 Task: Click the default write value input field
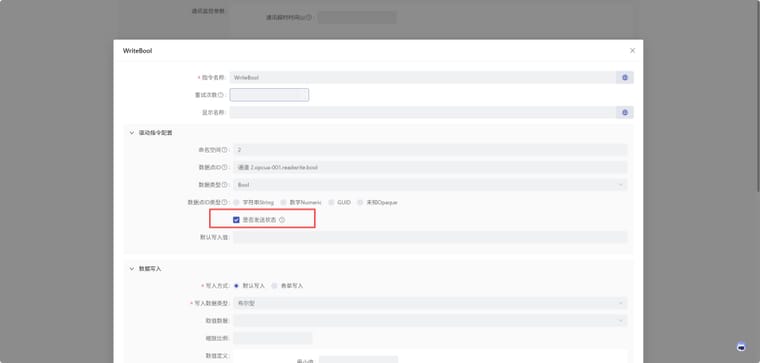coord(430,237)
